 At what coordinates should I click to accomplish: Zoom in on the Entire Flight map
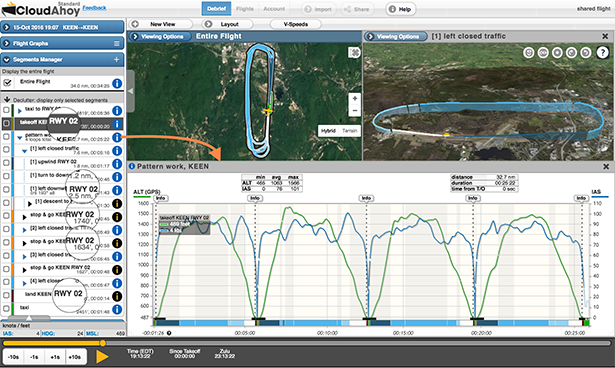[355, 98]
